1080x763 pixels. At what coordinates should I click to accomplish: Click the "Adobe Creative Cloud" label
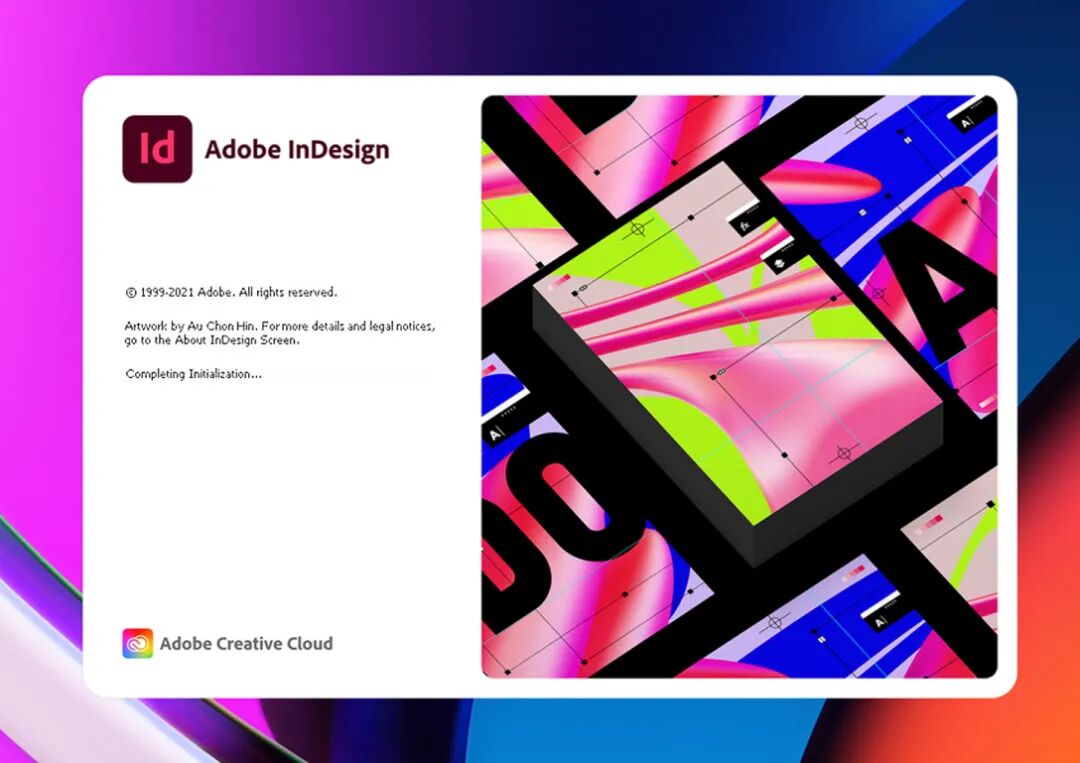coord(247,644)
